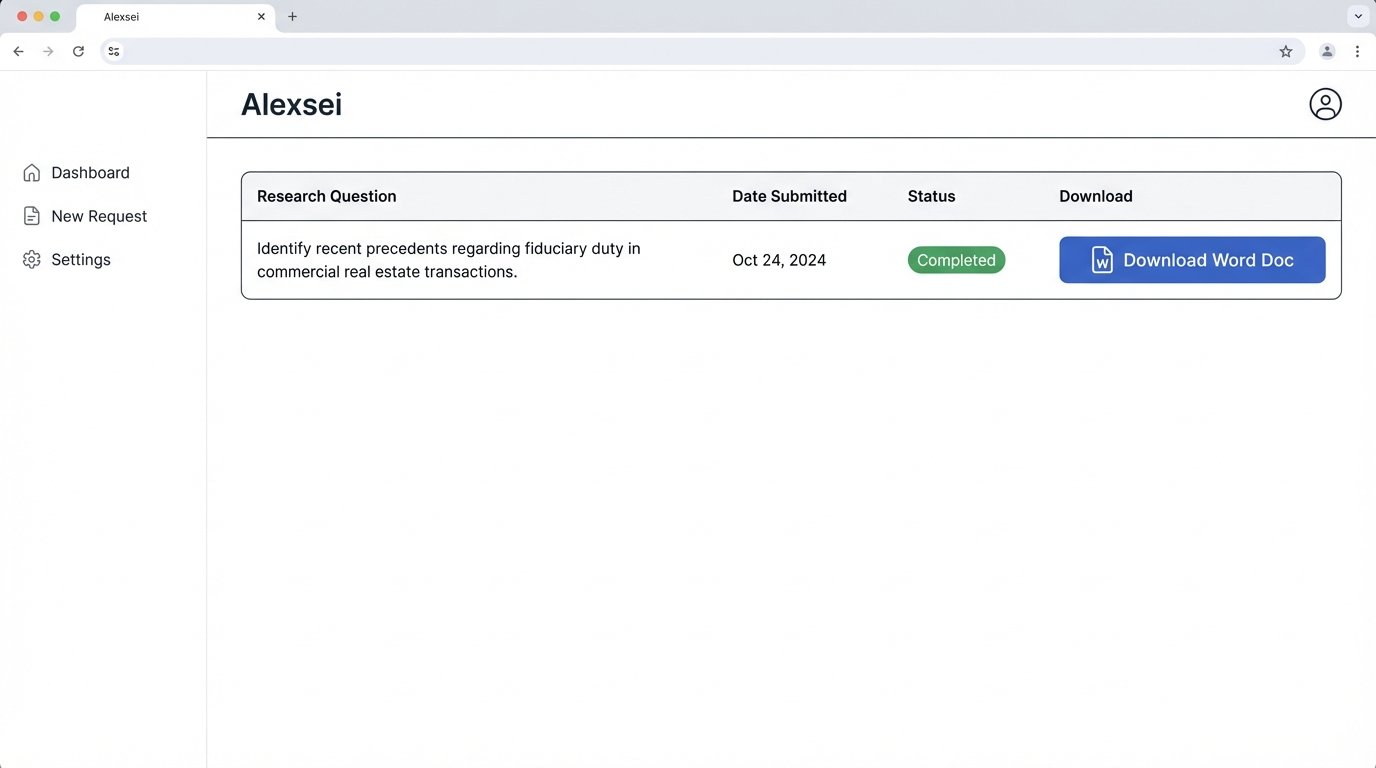Bookmark the page with the star icon
The width and height of the screenshot is (1376, 768).
1285,50
